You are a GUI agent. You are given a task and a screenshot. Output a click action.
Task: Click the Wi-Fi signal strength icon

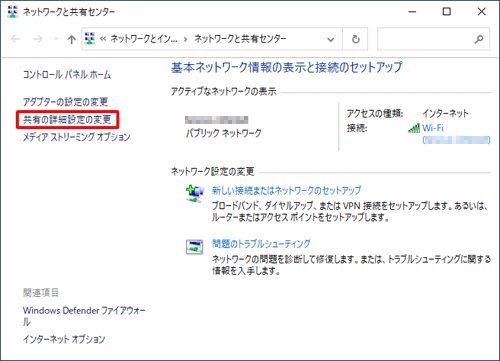(x=414, y=128)
